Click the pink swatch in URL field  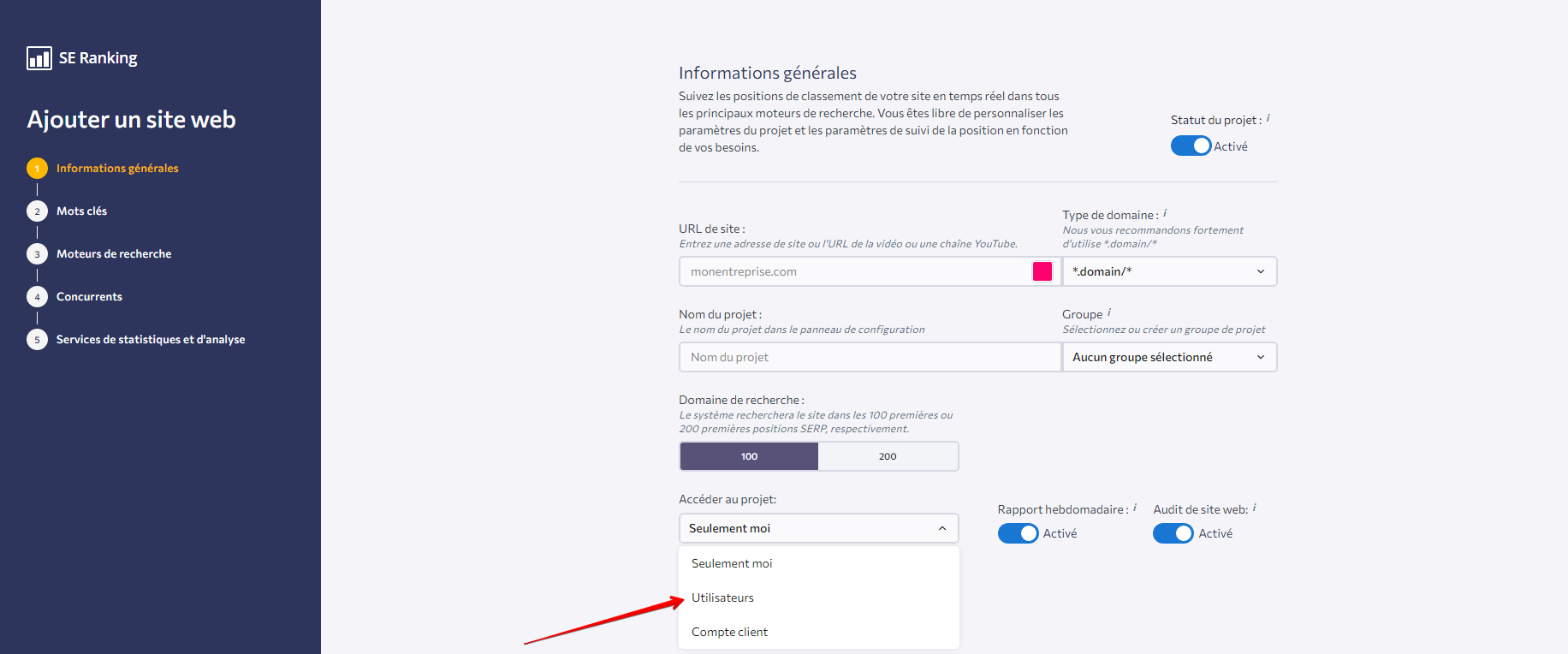(x=1042, y=271)
